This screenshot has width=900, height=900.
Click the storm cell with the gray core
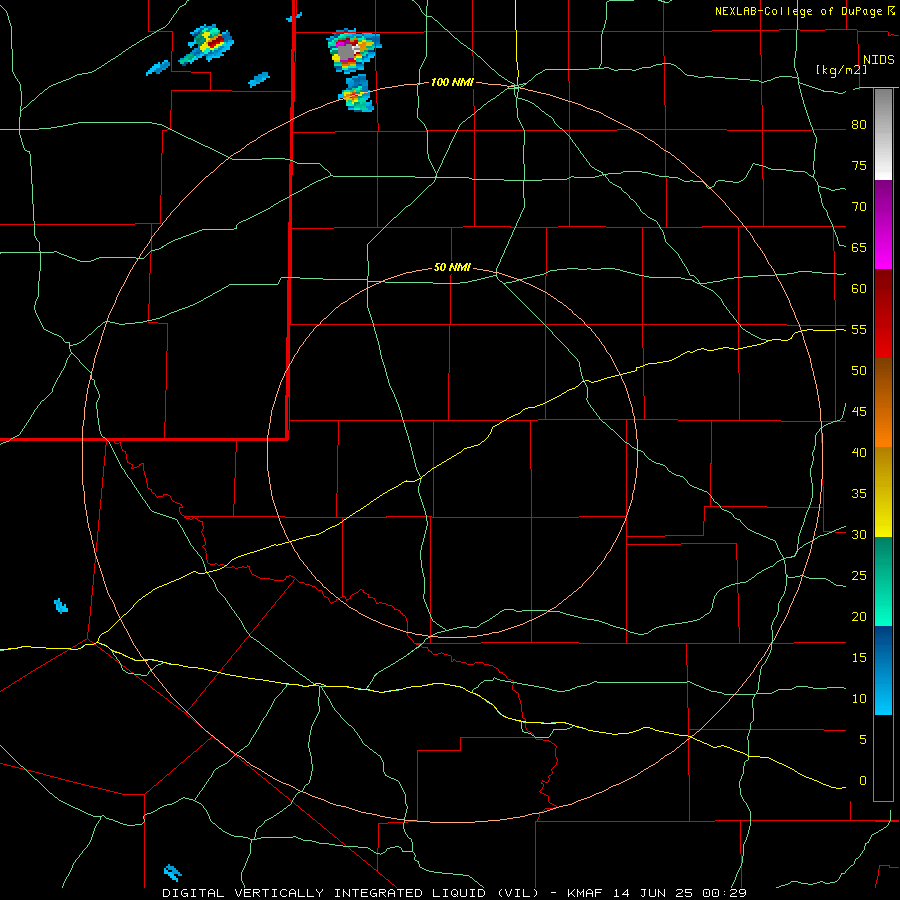(352, 51)
